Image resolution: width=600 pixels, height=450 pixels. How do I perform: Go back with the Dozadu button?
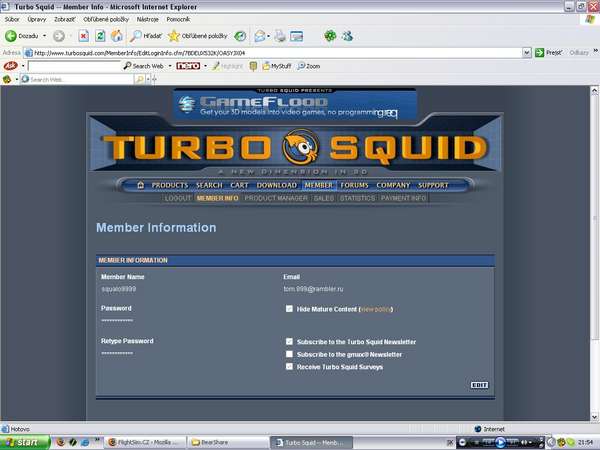[x=21, y=36]
